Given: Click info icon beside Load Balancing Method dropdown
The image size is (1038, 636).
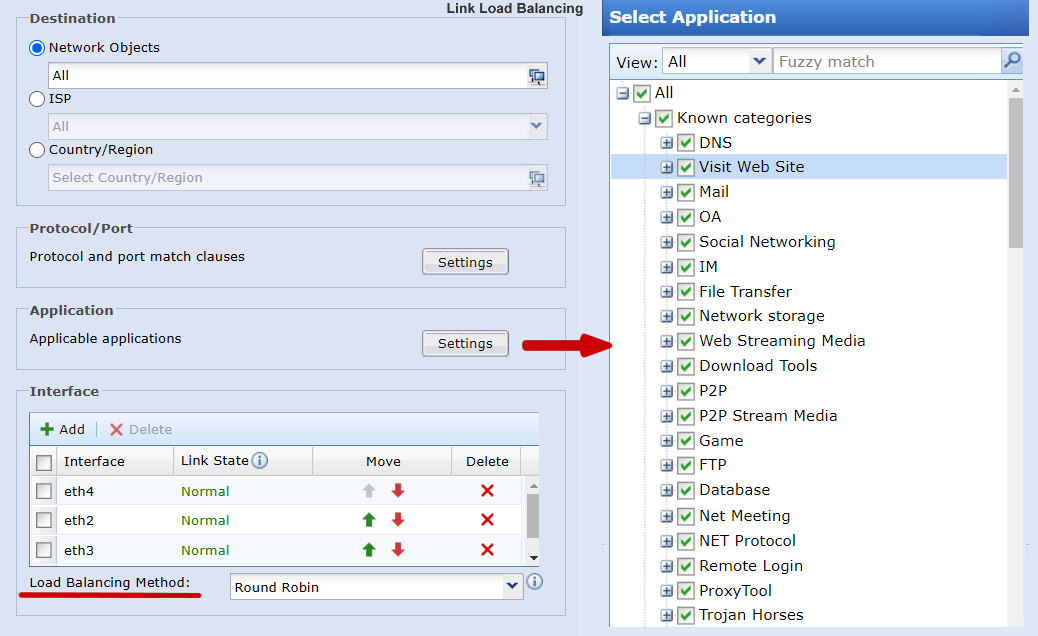Looking at the screenshot, I should [534, 581].
